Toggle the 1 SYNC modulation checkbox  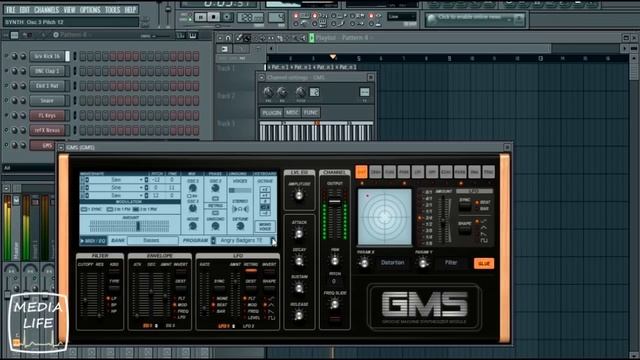point(84,209)
